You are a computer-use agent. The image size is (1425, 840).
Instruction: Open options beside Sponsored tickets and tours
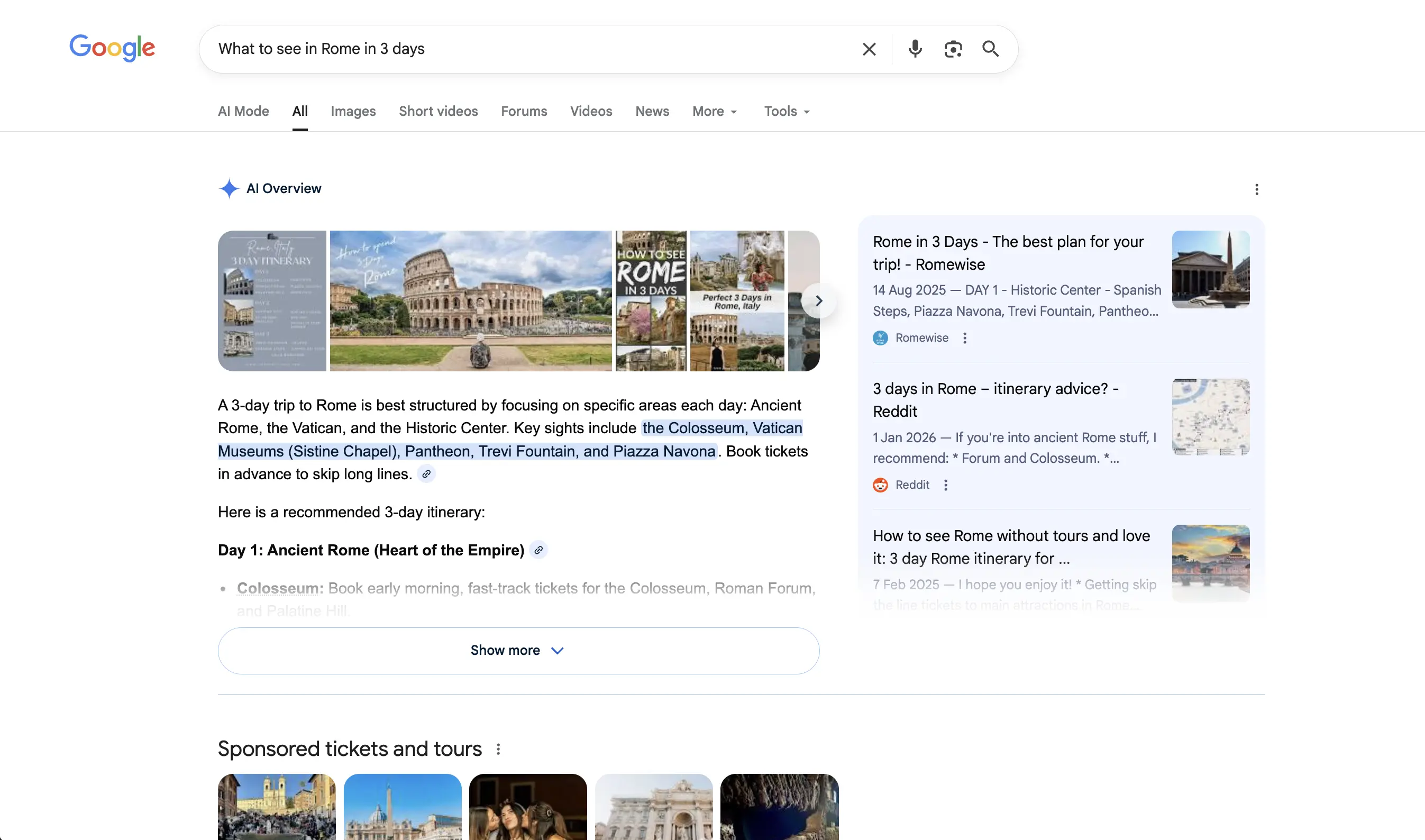(498, 750)
